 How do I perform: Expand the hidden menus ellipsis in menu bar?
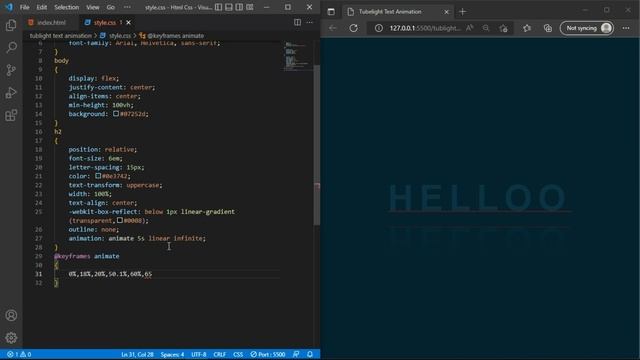[127, 7]
